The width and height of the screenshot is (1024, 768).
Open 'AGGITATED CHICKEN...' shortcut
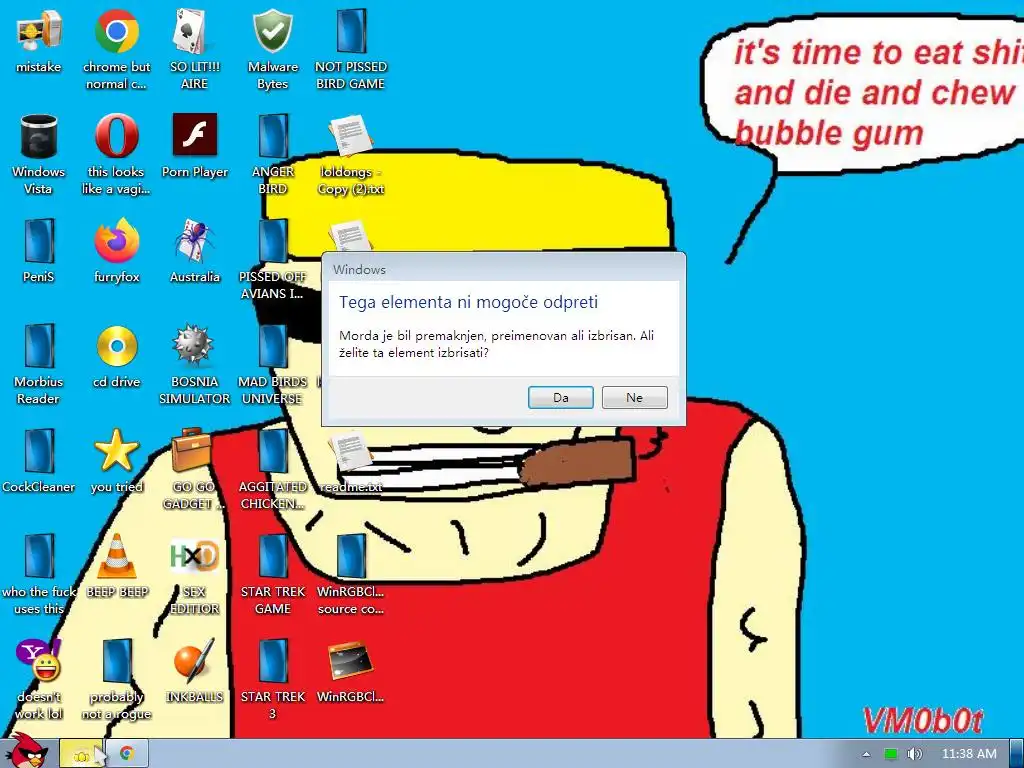pos(272,470)
